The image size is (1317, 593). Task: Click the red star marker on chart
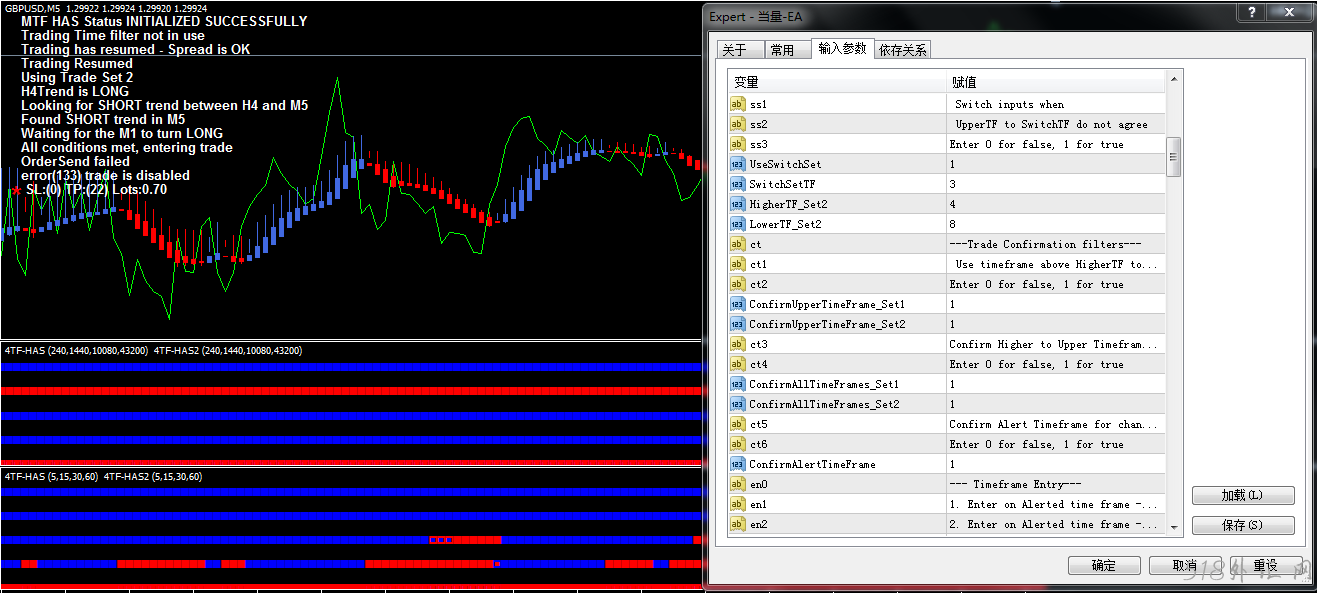[15, 190]
